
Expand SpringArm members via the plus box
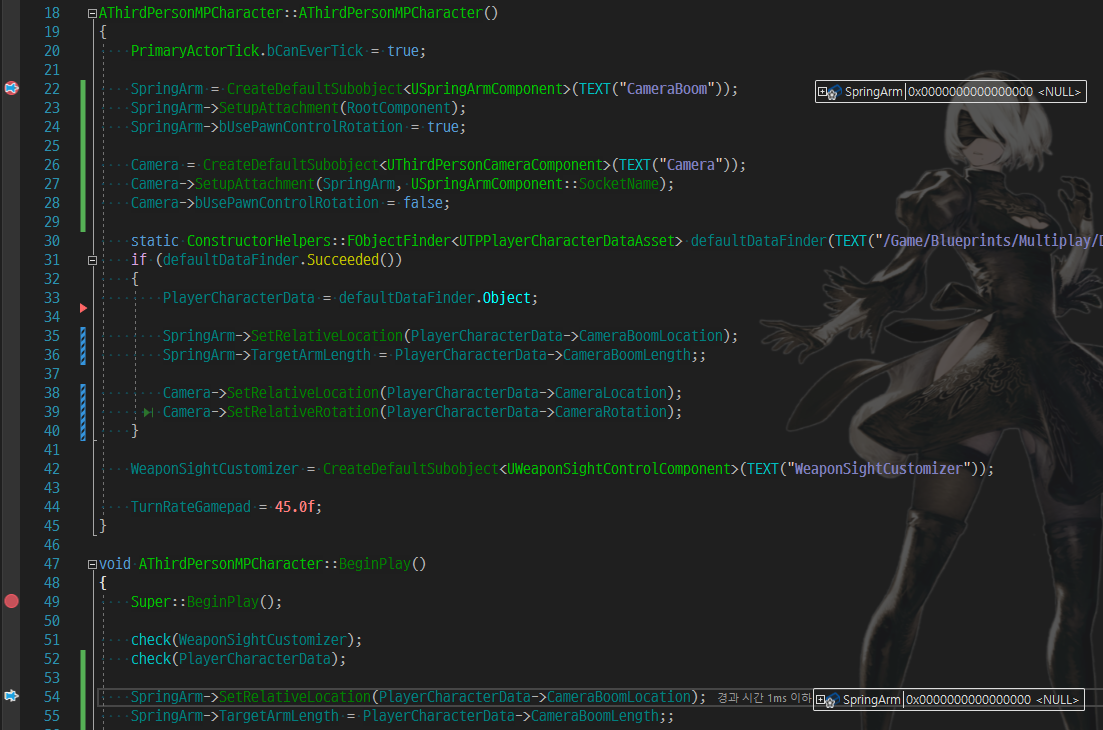823,91
